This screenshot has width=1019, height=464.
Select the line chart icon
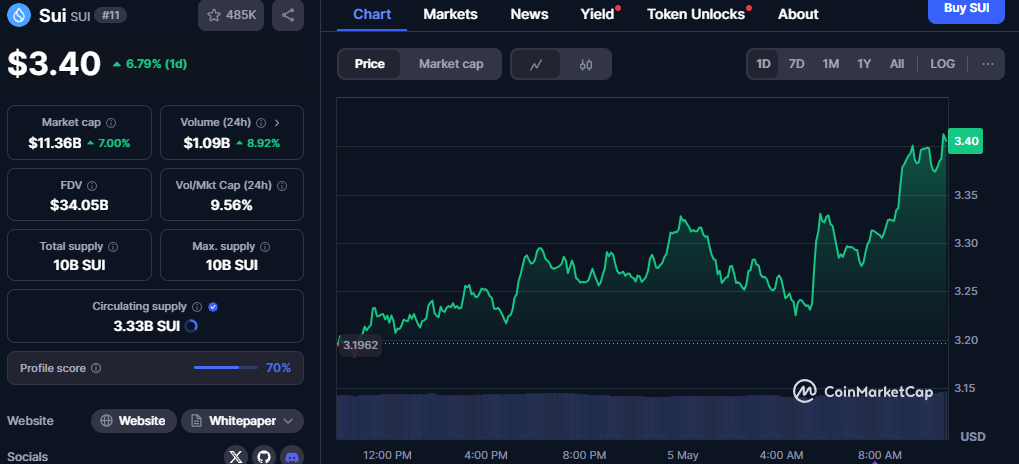click(x=536, y=64)
